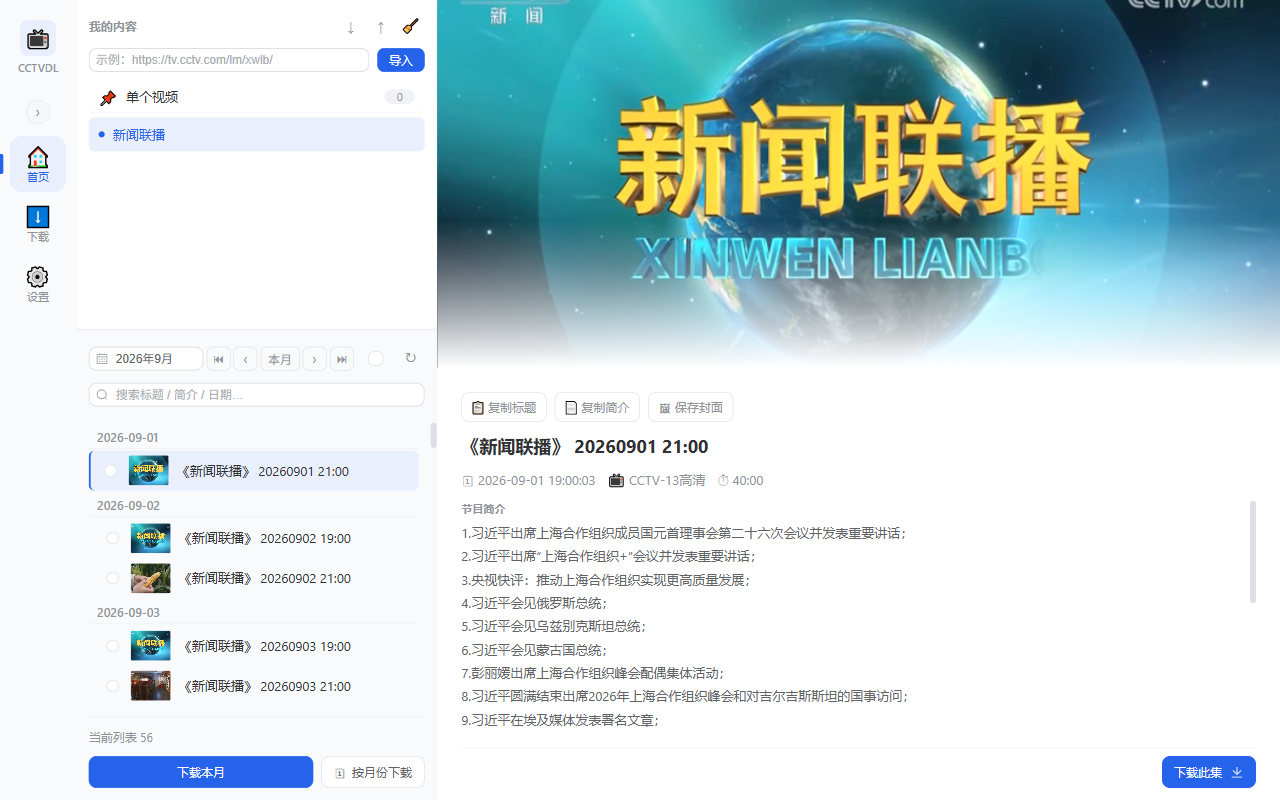Check the 20260903 21:00 episode checkbox

pyautogui.click(x=113, y=686)
